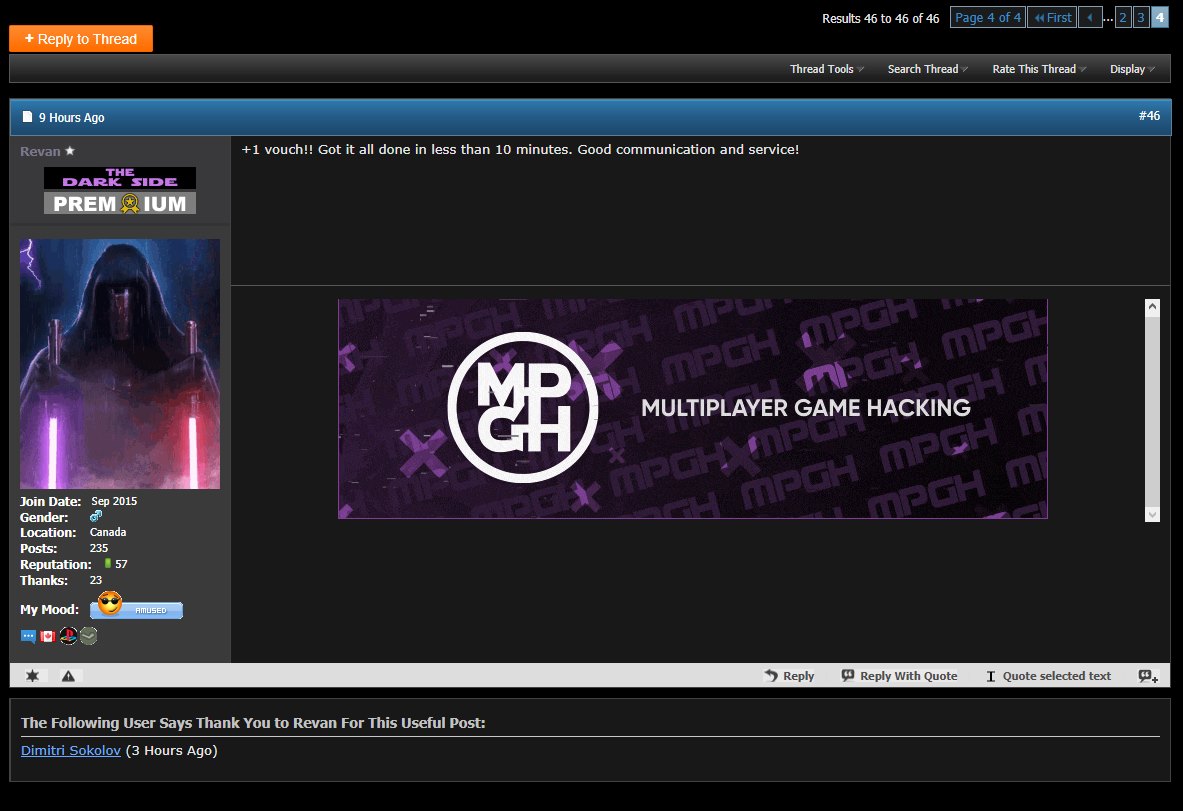The height and width of the screenshot is (811, 1183).
Task: Click the Amused mood badge
Action: pyautogui.click(x=137, y=606)
